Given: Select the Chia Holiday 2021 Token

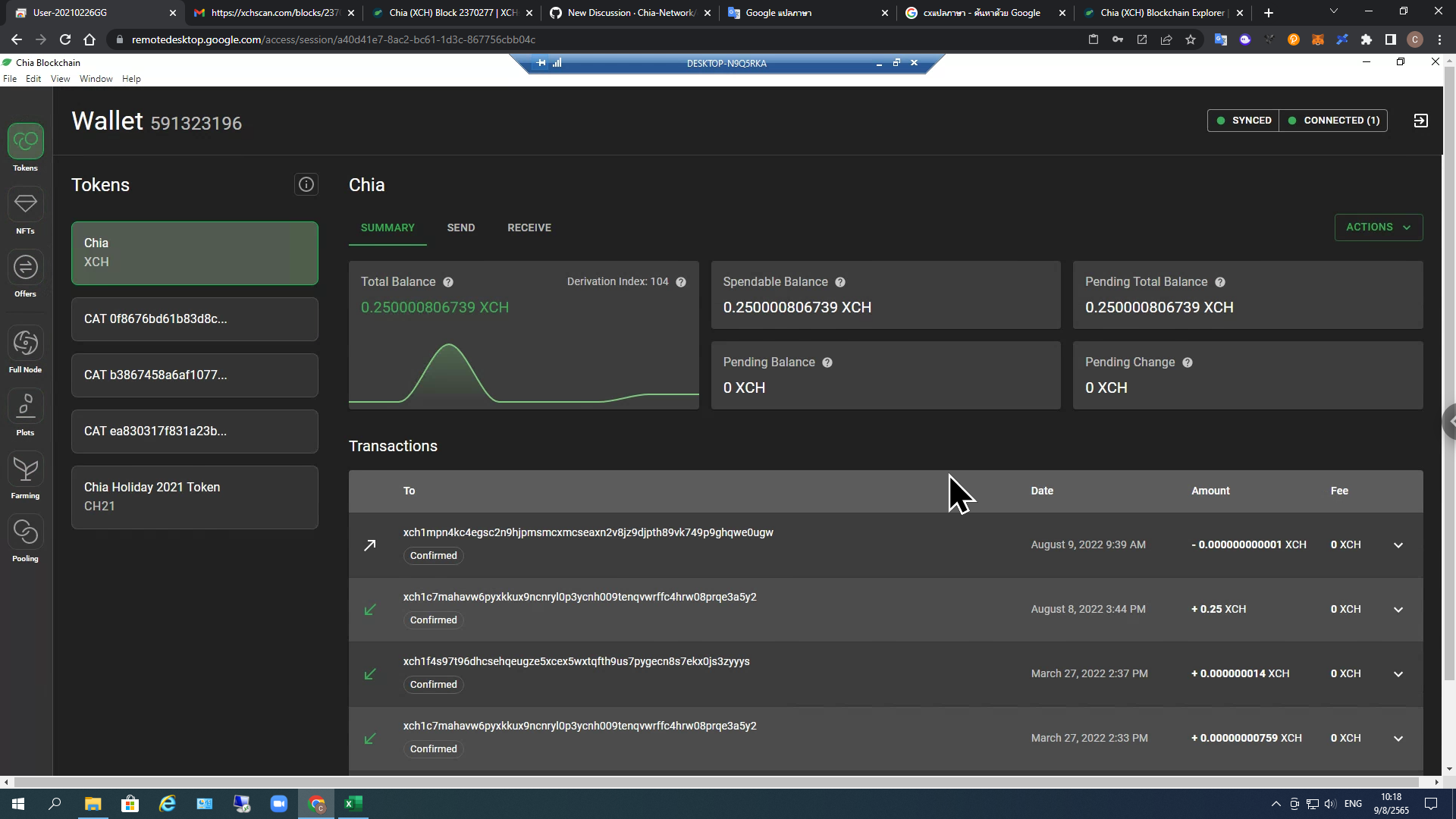Looking at the screenshot, I should (x=195, y=497).
